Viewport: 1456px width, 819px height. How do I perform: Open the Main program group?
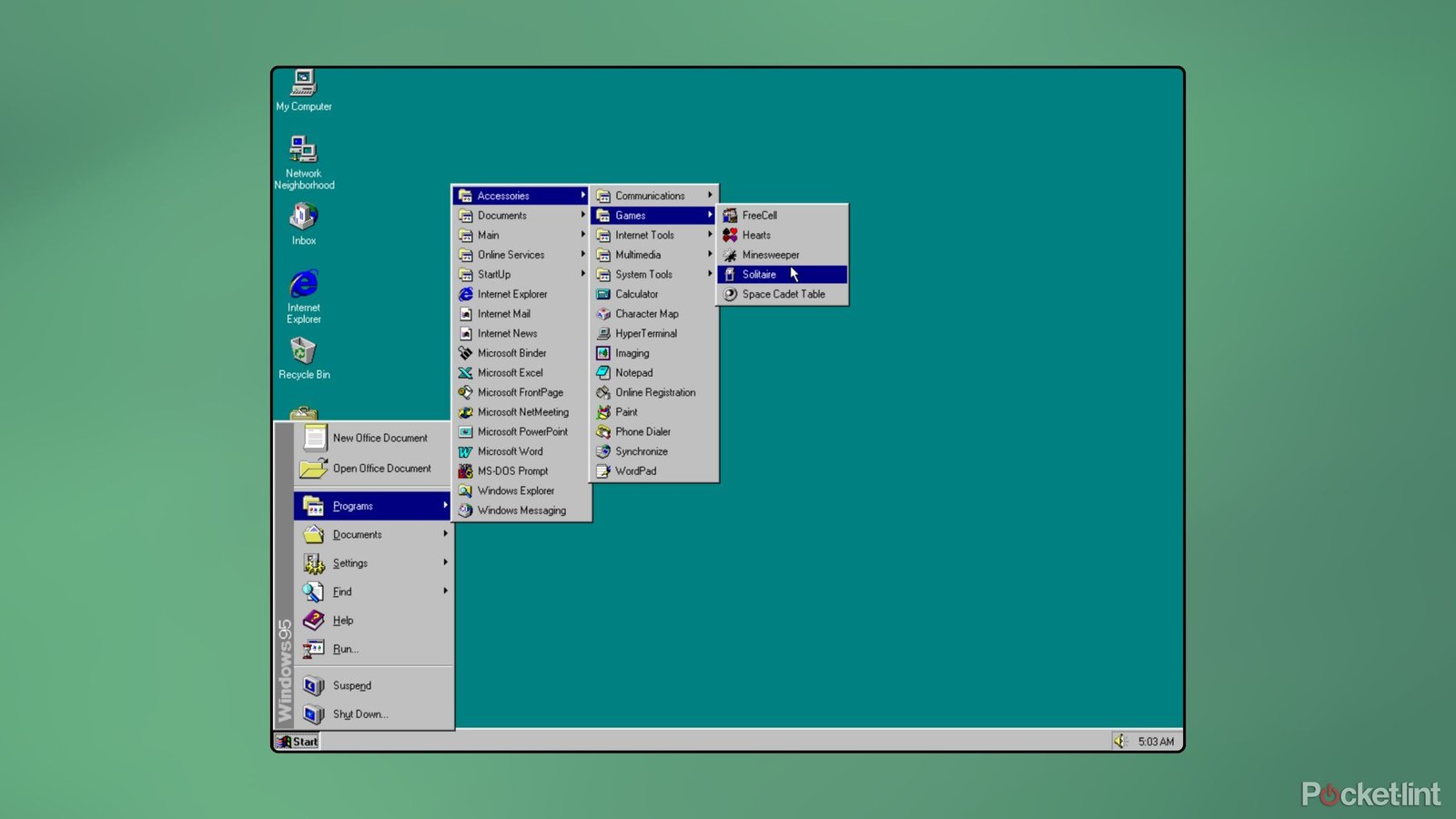521,235
